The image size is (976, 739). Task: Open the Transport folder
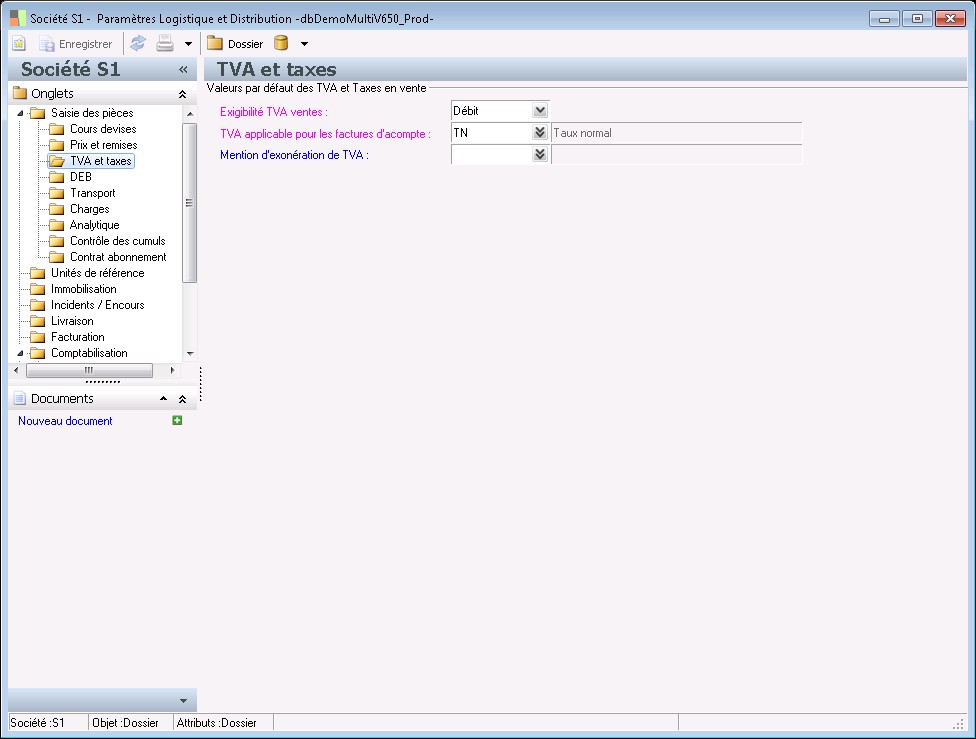[82, 193]
